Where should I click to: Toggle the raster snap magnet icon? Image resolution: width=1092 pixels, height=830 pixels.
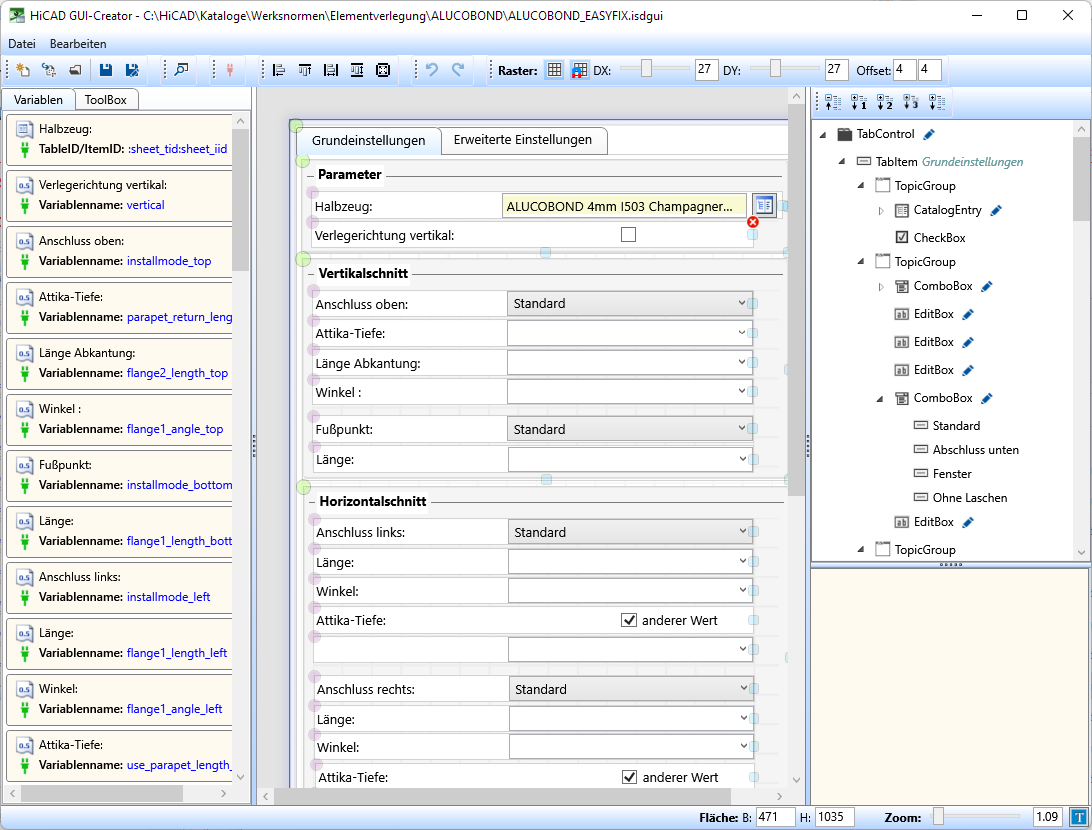click(x=579, y=70)
